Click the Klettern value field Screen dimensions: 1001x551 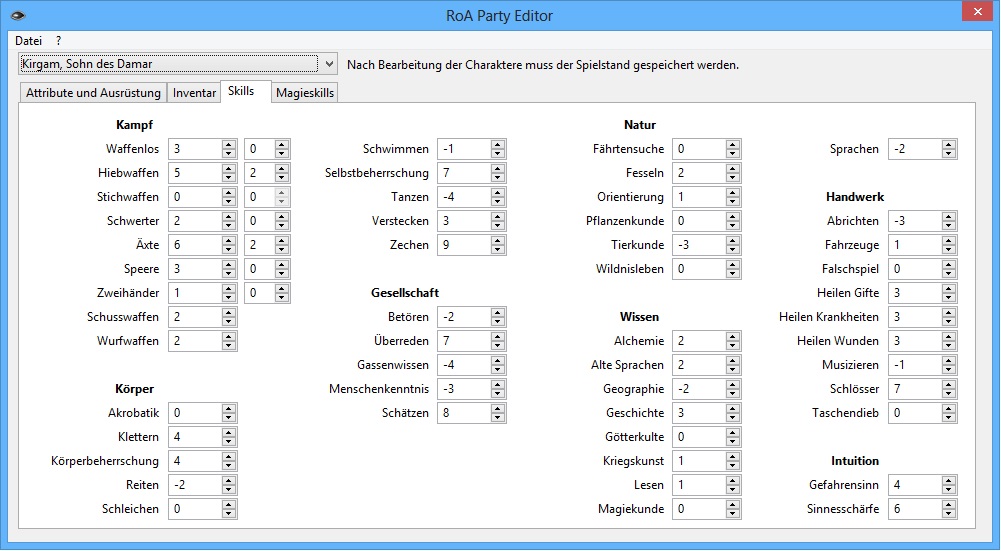point(194,437)
